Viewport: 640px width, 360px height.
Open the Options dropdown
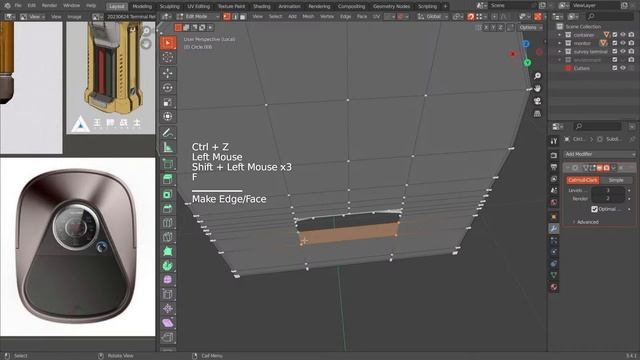click(x=530, y=27)
